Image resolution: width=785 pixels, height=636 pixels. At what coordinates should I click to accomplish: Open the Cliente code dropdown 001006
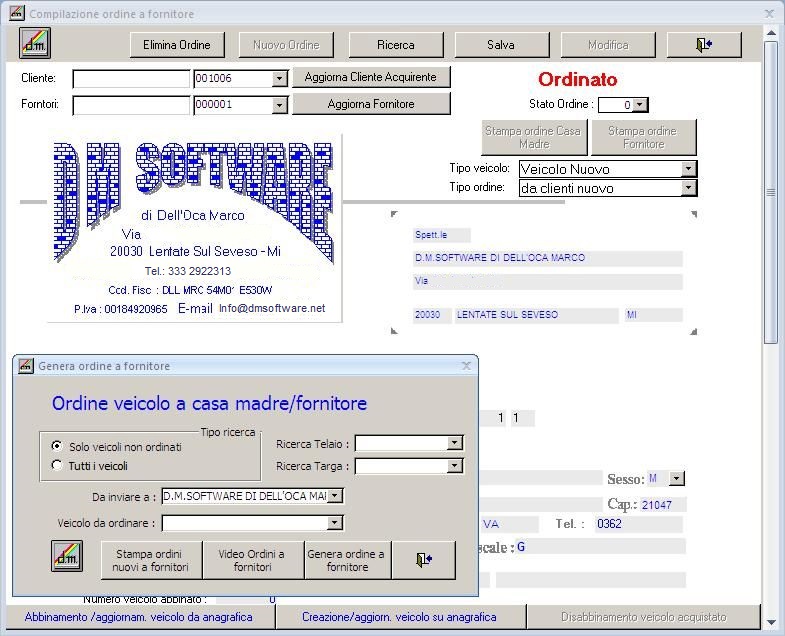[x=279, y=79]
